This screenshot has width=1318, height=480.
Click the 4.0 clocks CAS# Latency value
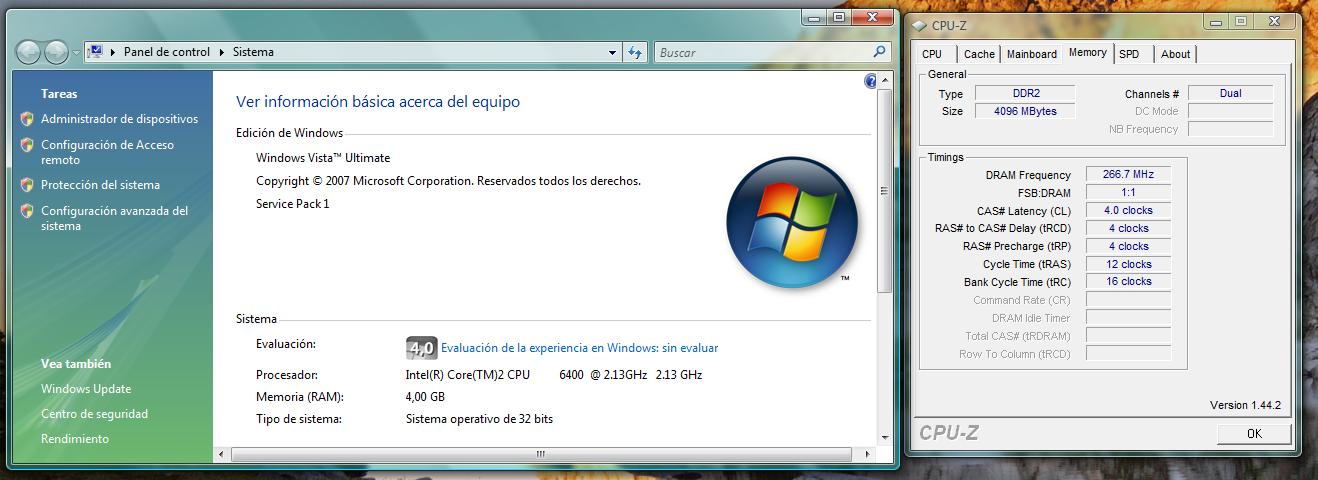[x=1128, y=210]
